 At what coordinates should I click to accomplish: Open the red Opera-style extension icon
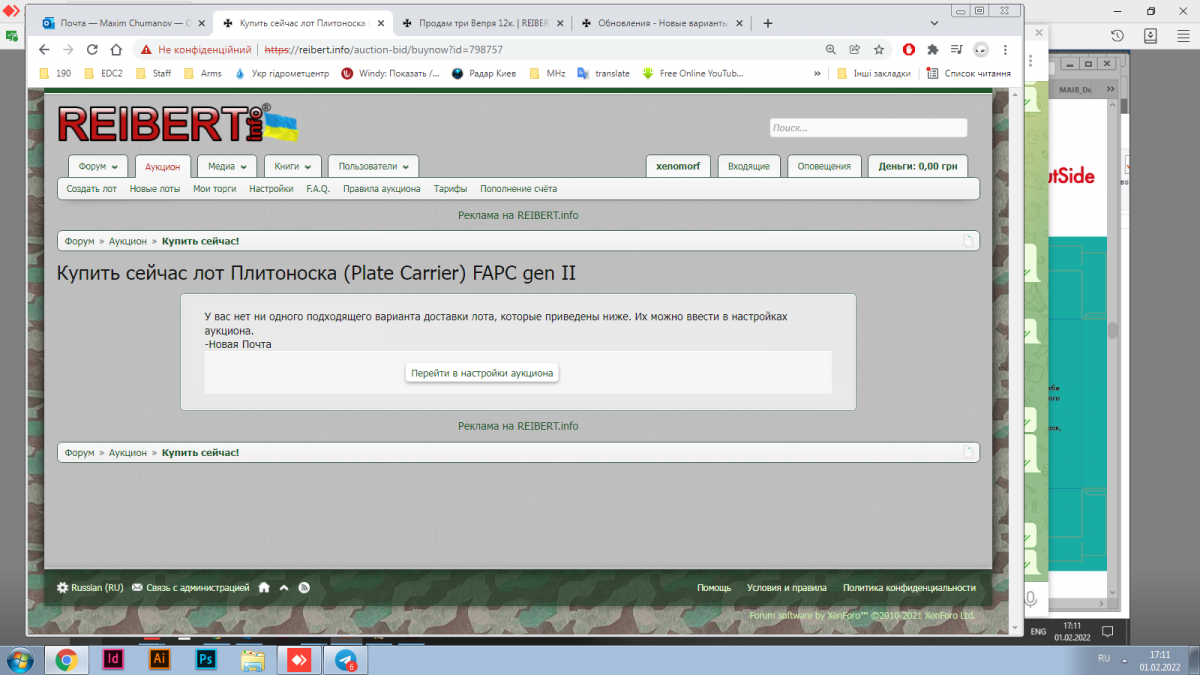point(909,49)
